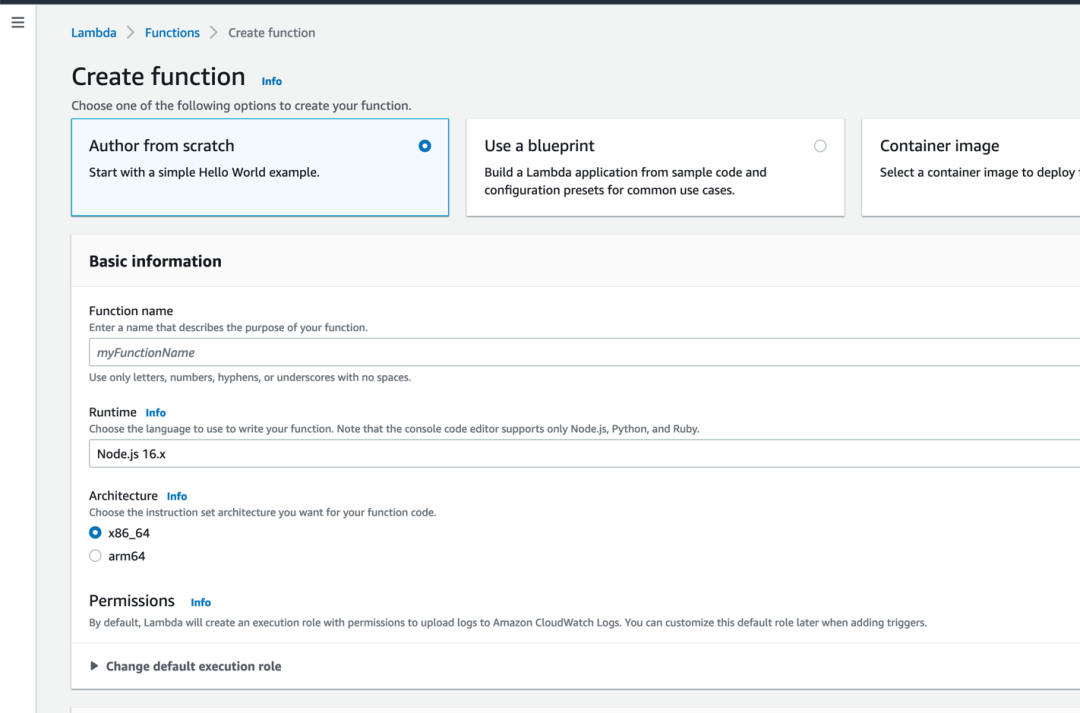Open Info link beside Create function
This screenshot has height=713, width=1080.
(272, 81)
